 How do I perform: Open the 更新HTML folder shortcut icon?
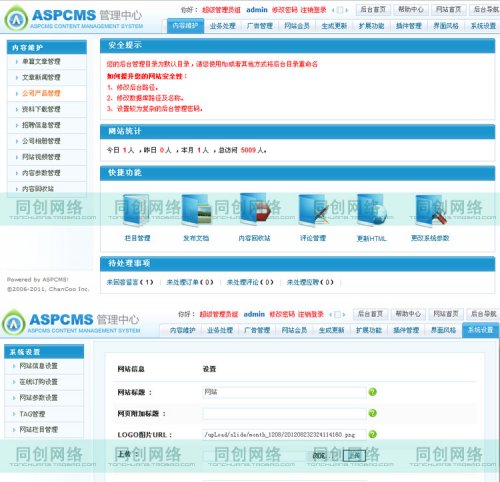371,209
